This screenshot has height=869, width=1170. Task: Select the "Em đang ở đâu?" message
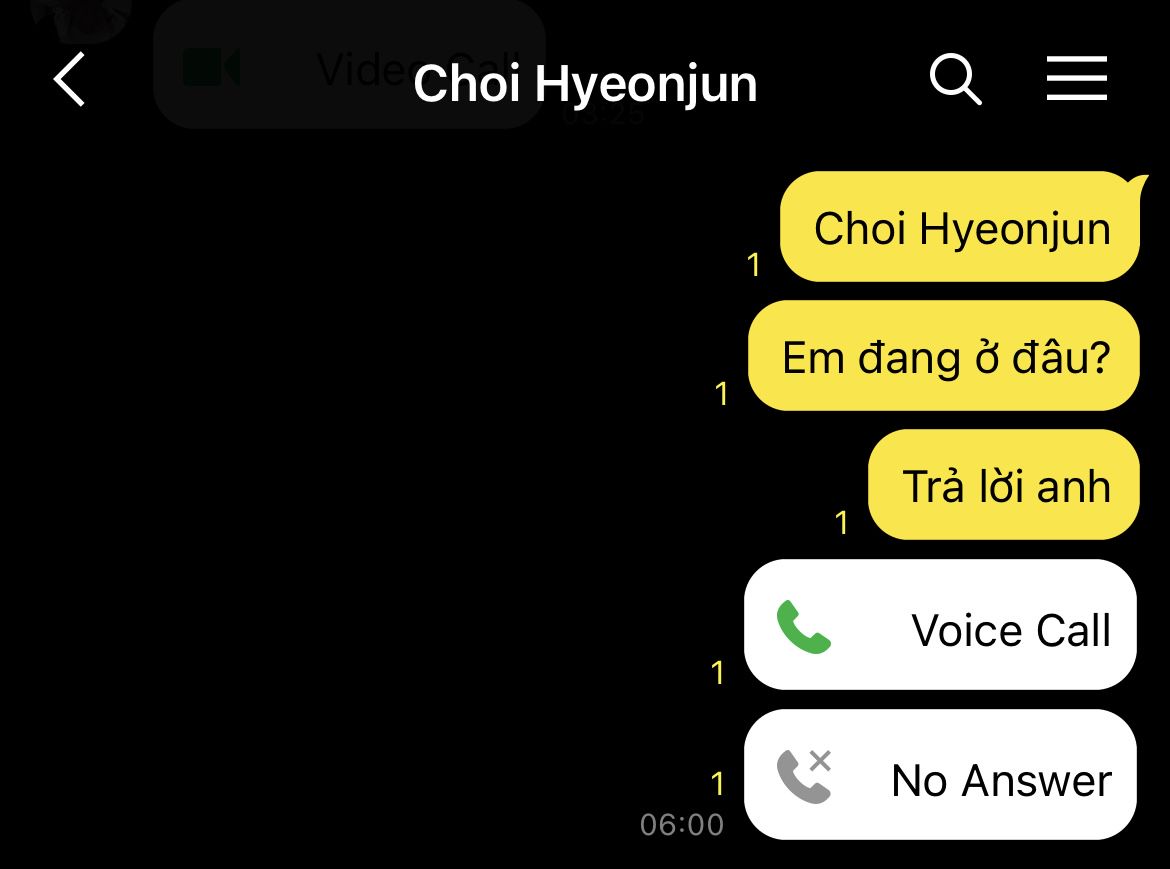tap(944, 356)
